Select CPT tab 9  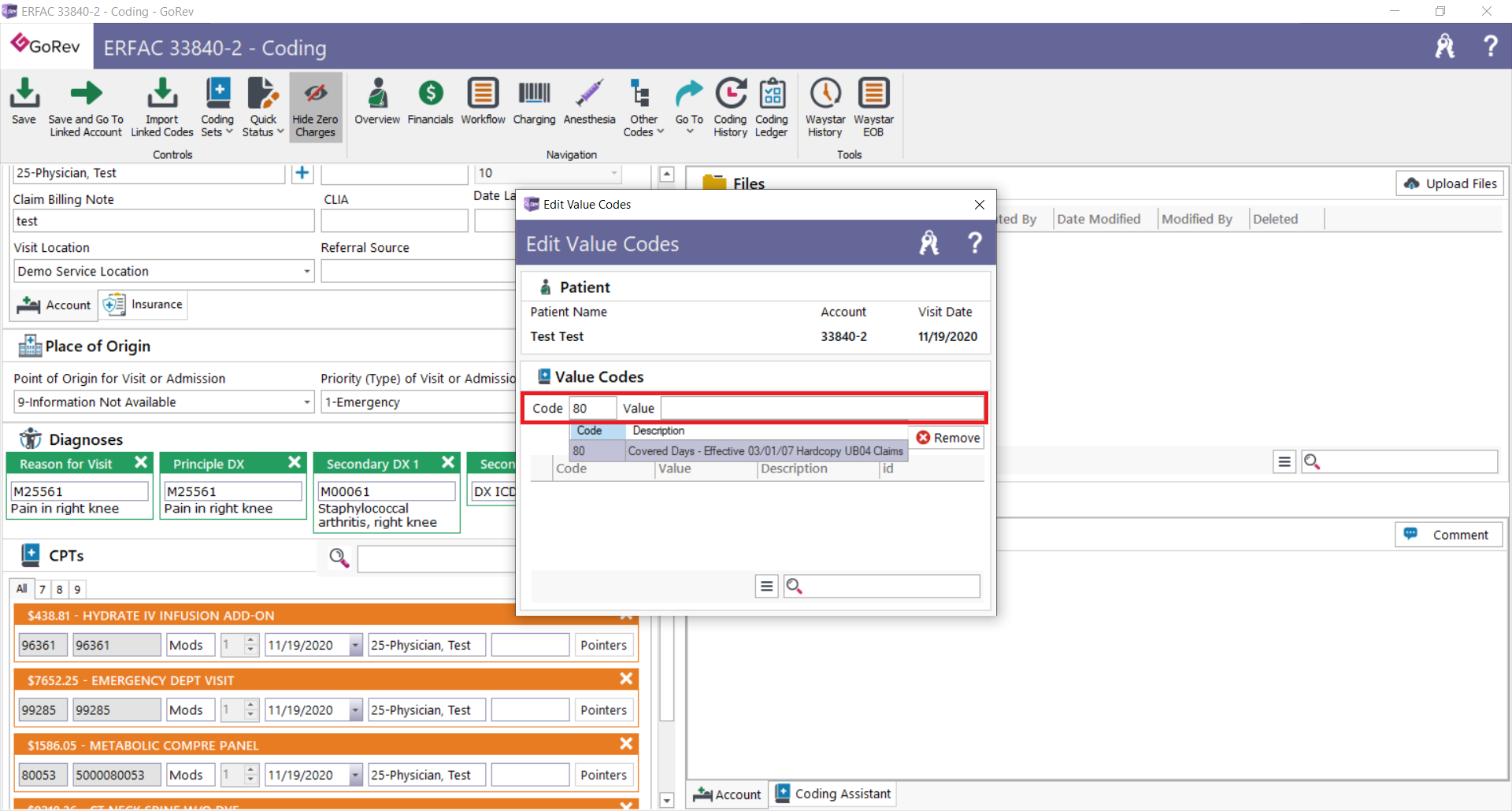coord(77,589)
